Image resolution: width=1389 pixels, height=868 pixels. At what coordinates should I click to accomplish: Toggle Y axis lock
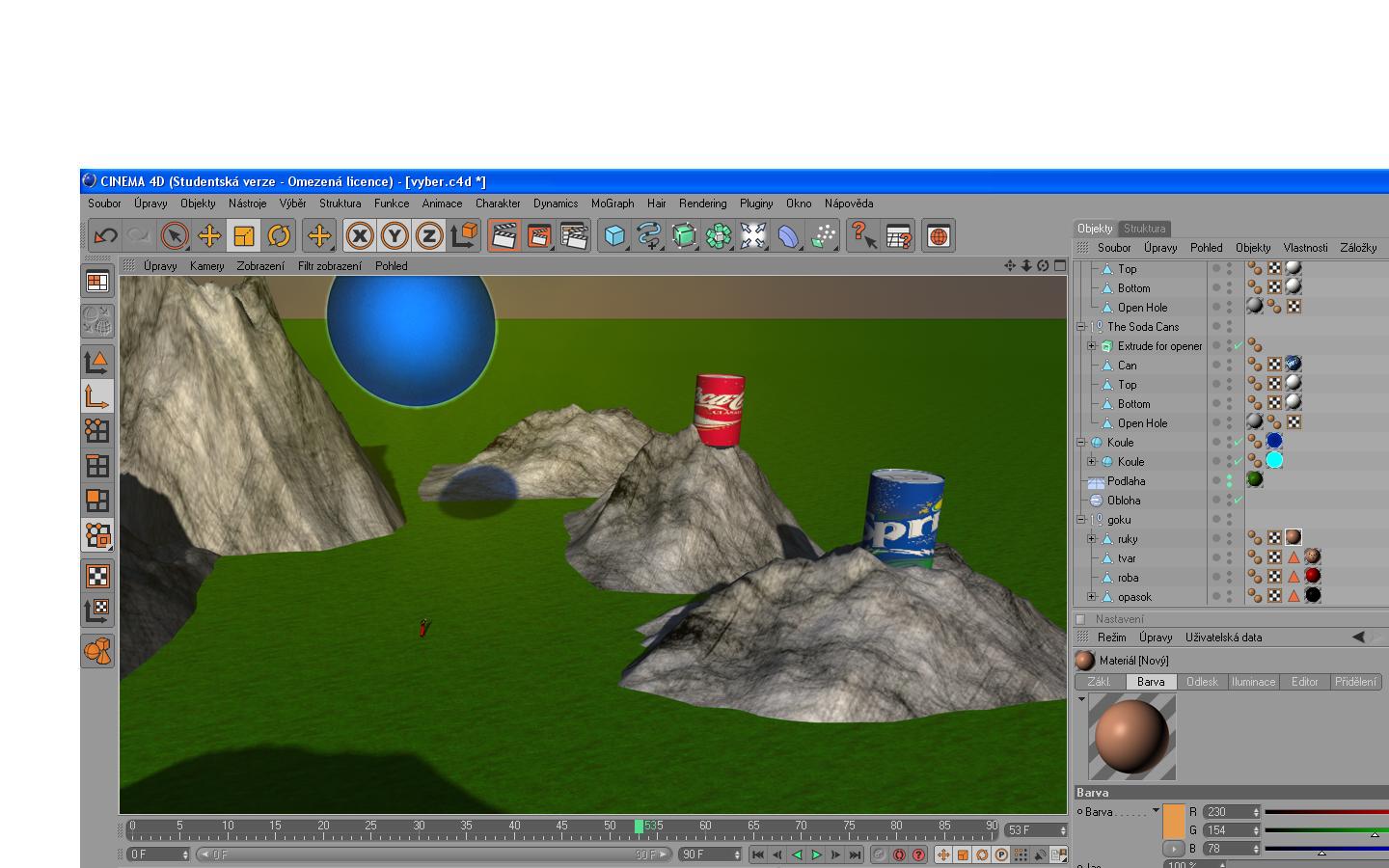pos(395,235)
